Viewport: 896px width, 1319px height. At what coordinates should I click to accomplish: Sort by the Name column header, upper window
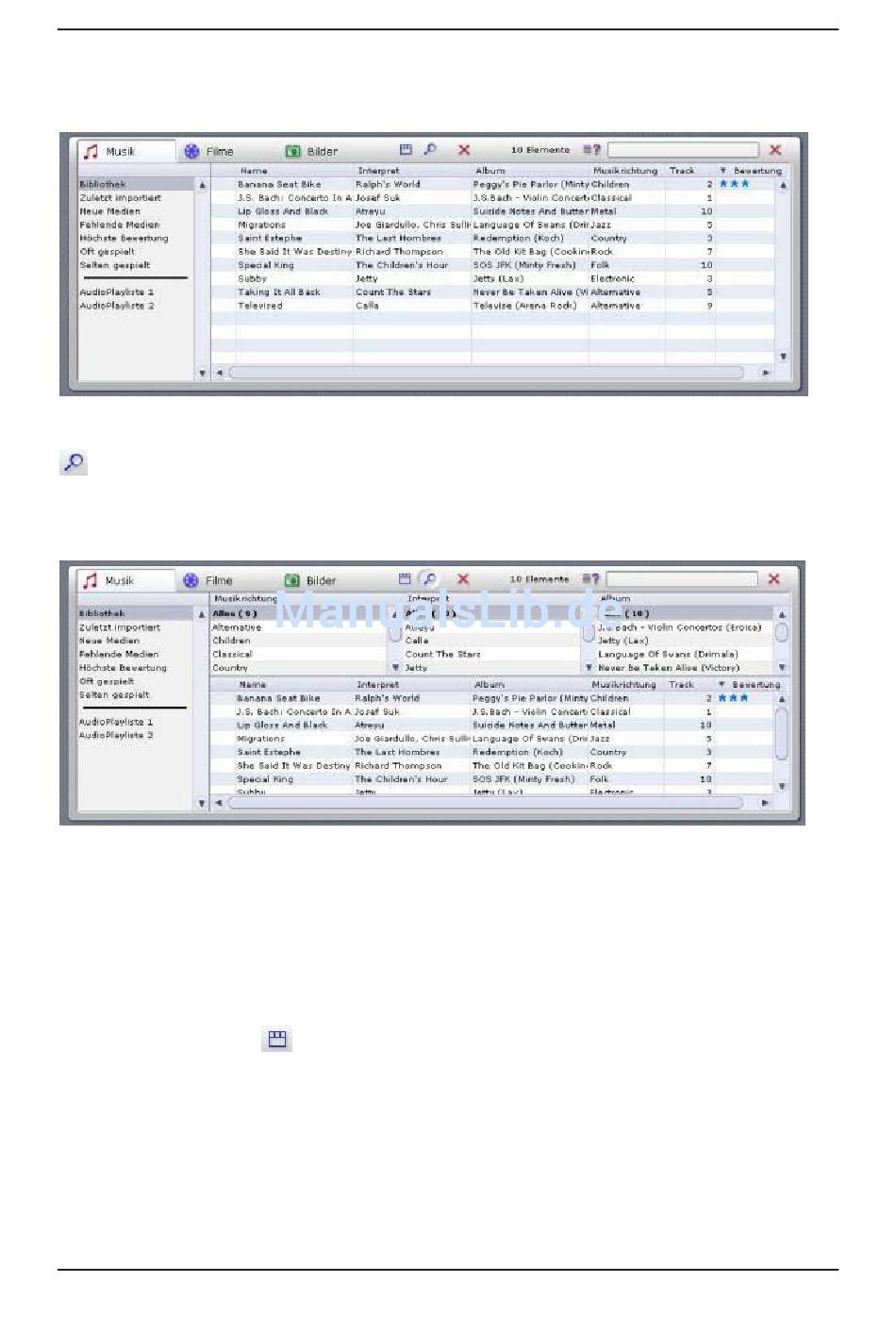254,171
